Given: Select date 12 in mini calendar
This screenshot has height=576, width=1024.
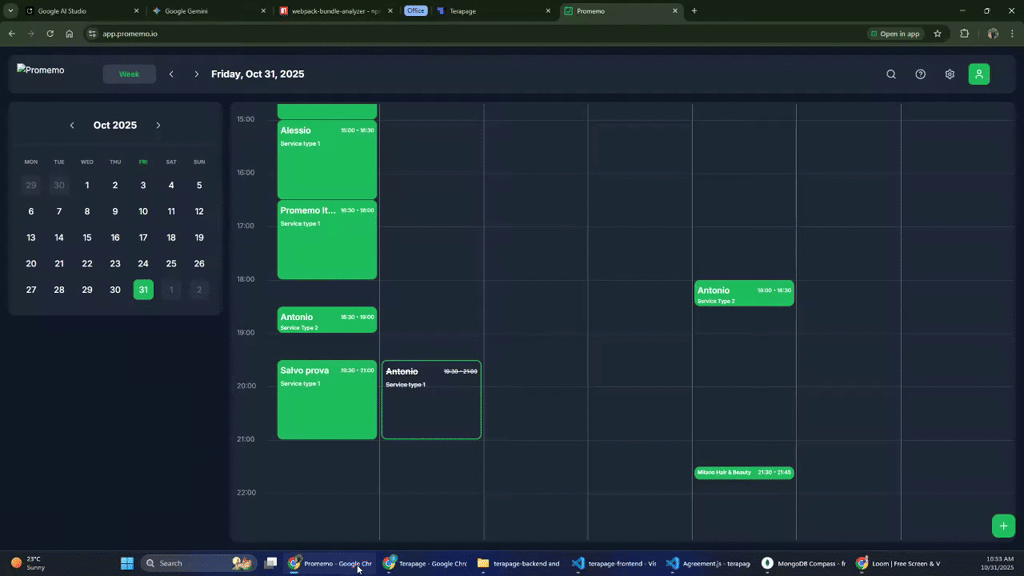Looking at the screenshot, I should pos(199,212).
